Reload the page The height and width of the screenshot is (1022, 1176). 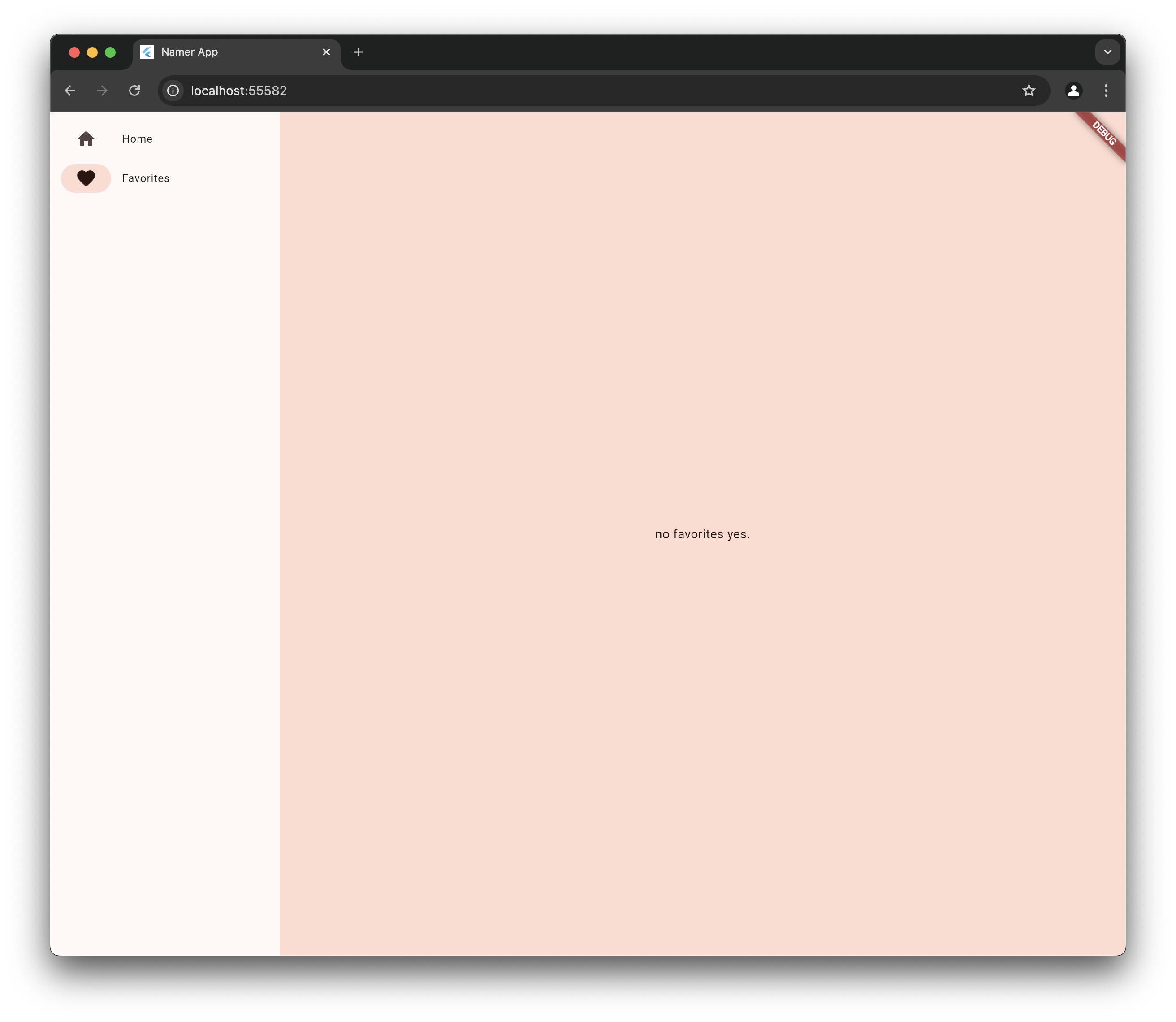tap(134, 91)
